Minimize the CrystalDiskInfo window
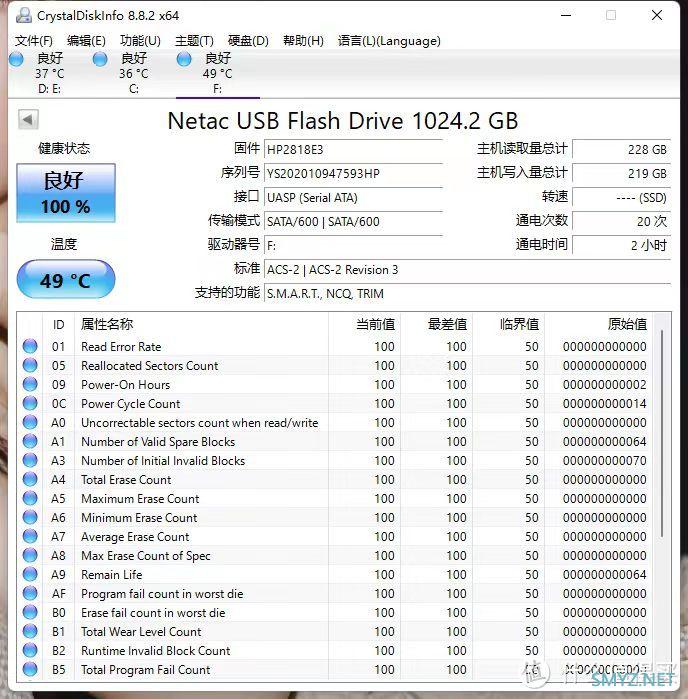The image size is (688, 699). pyautogui.click(x=566, y=15)
